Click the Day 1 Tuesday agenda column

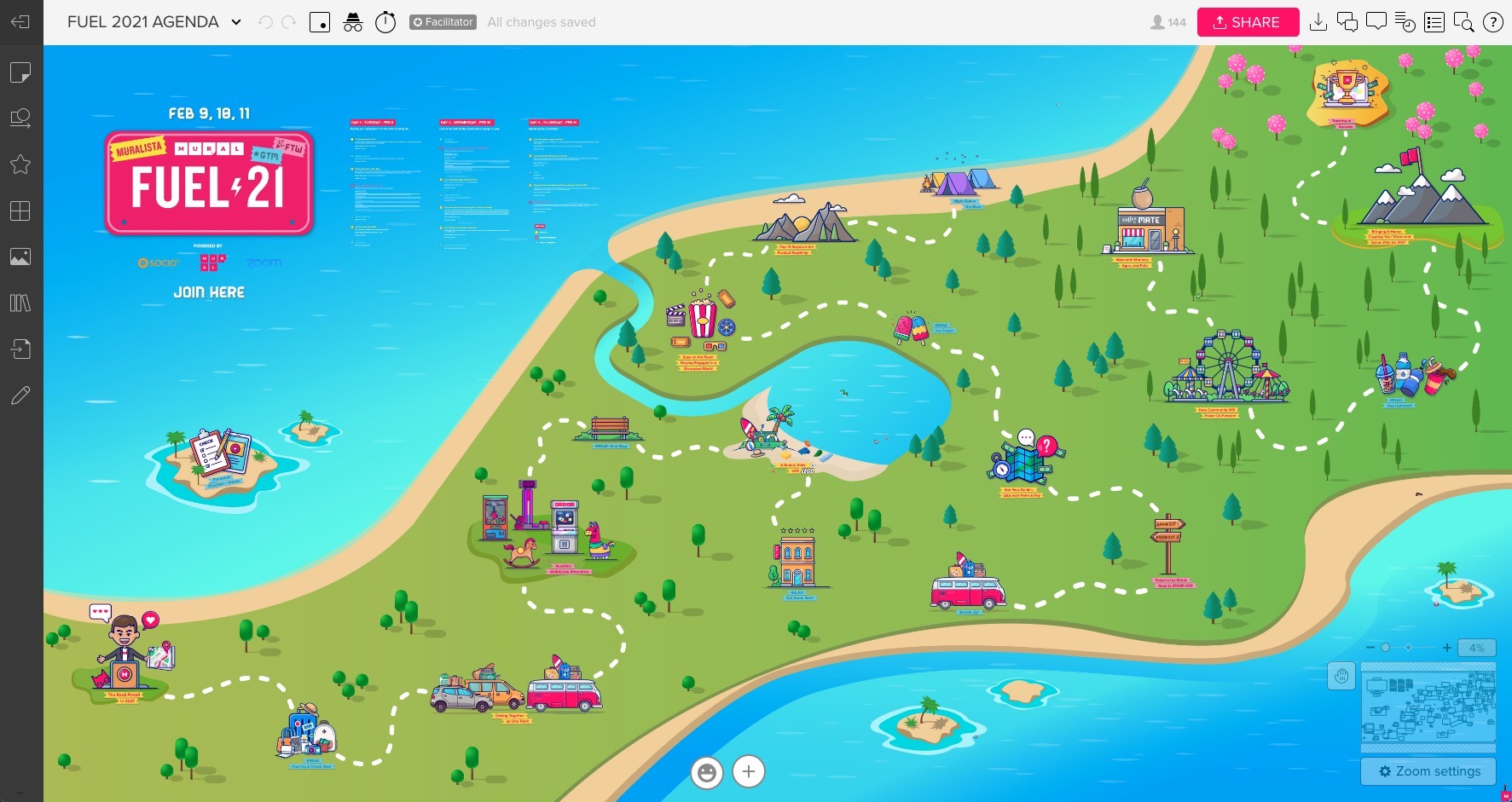tap(385, 183)
